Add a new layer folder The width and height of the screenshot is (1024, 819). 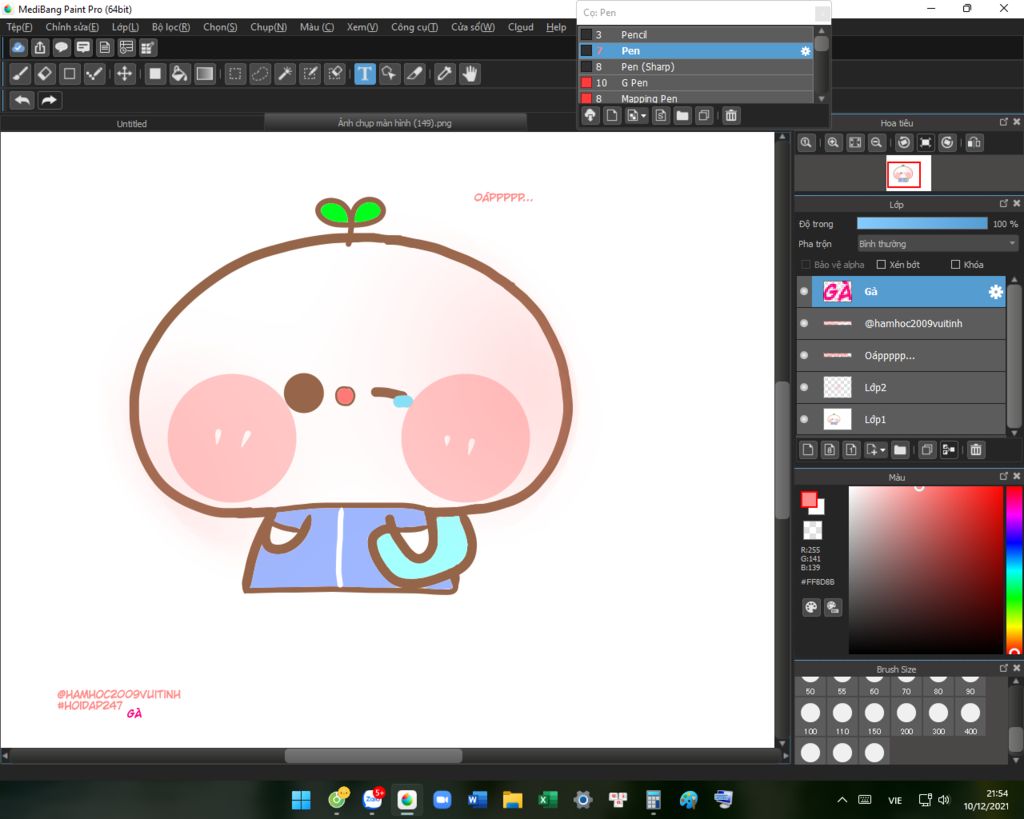[900, 449]
